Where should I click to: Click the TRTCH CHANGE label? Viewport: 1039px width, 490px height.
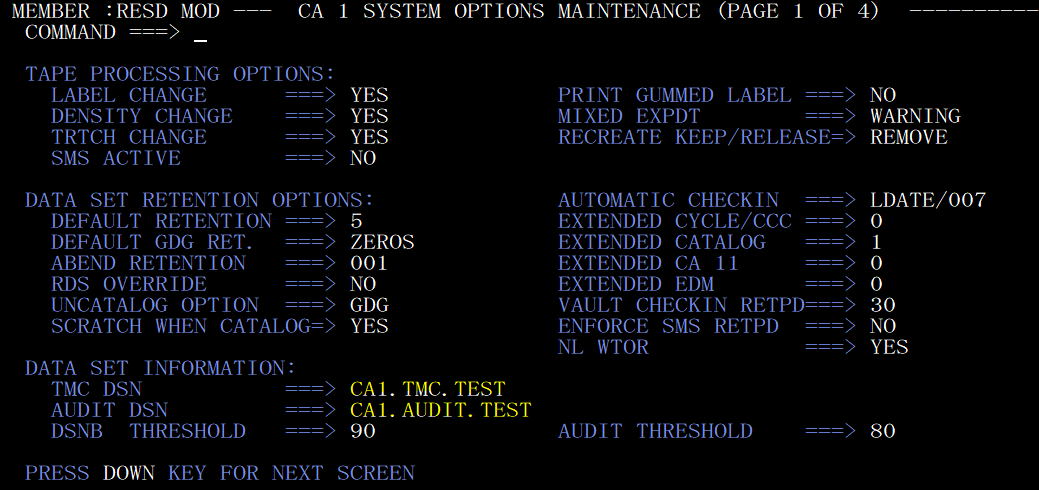click(129, 137)
